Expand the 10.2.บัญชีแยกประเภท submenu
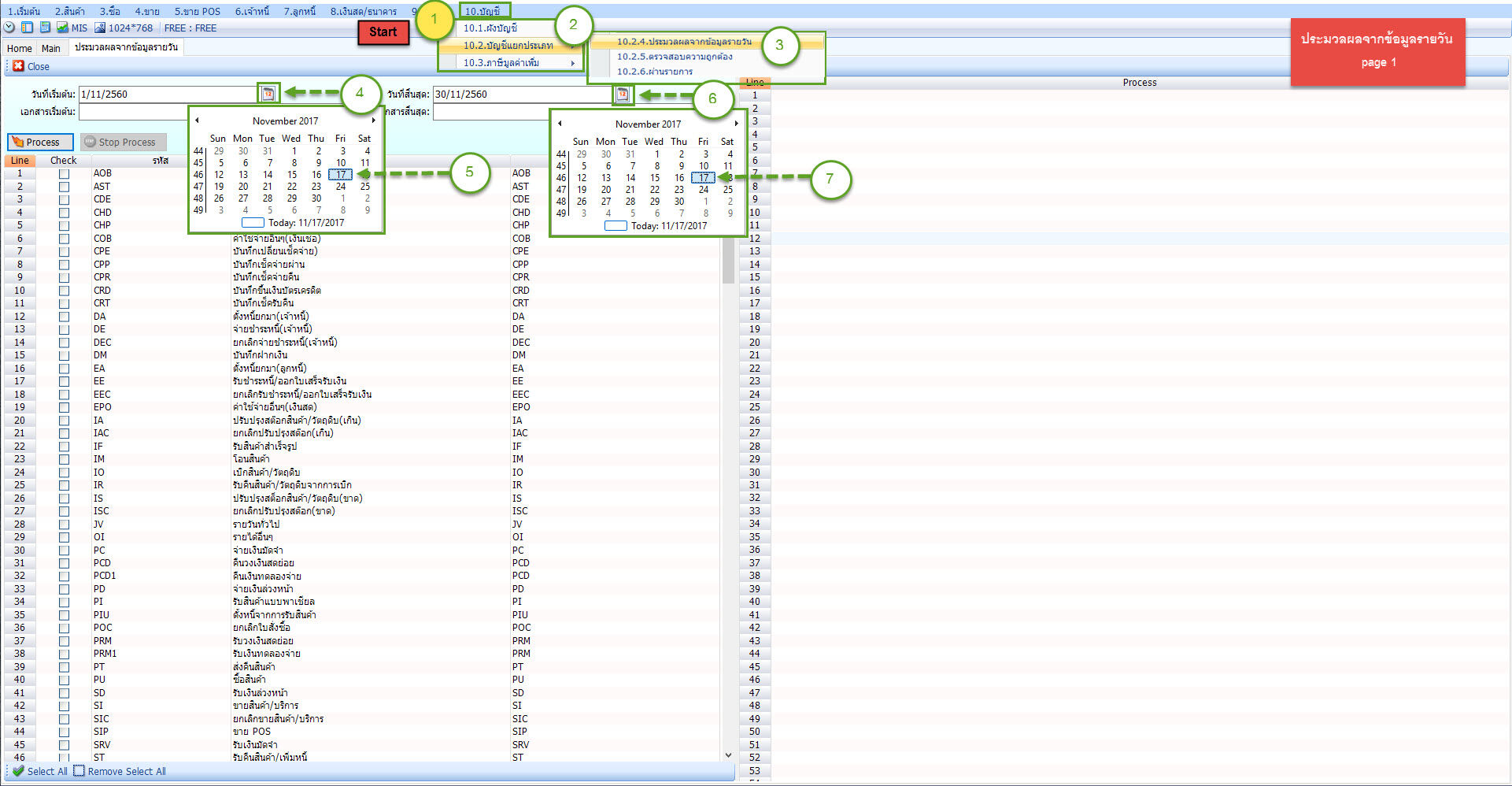The image size is (1512, 786). tap(512, 46)
